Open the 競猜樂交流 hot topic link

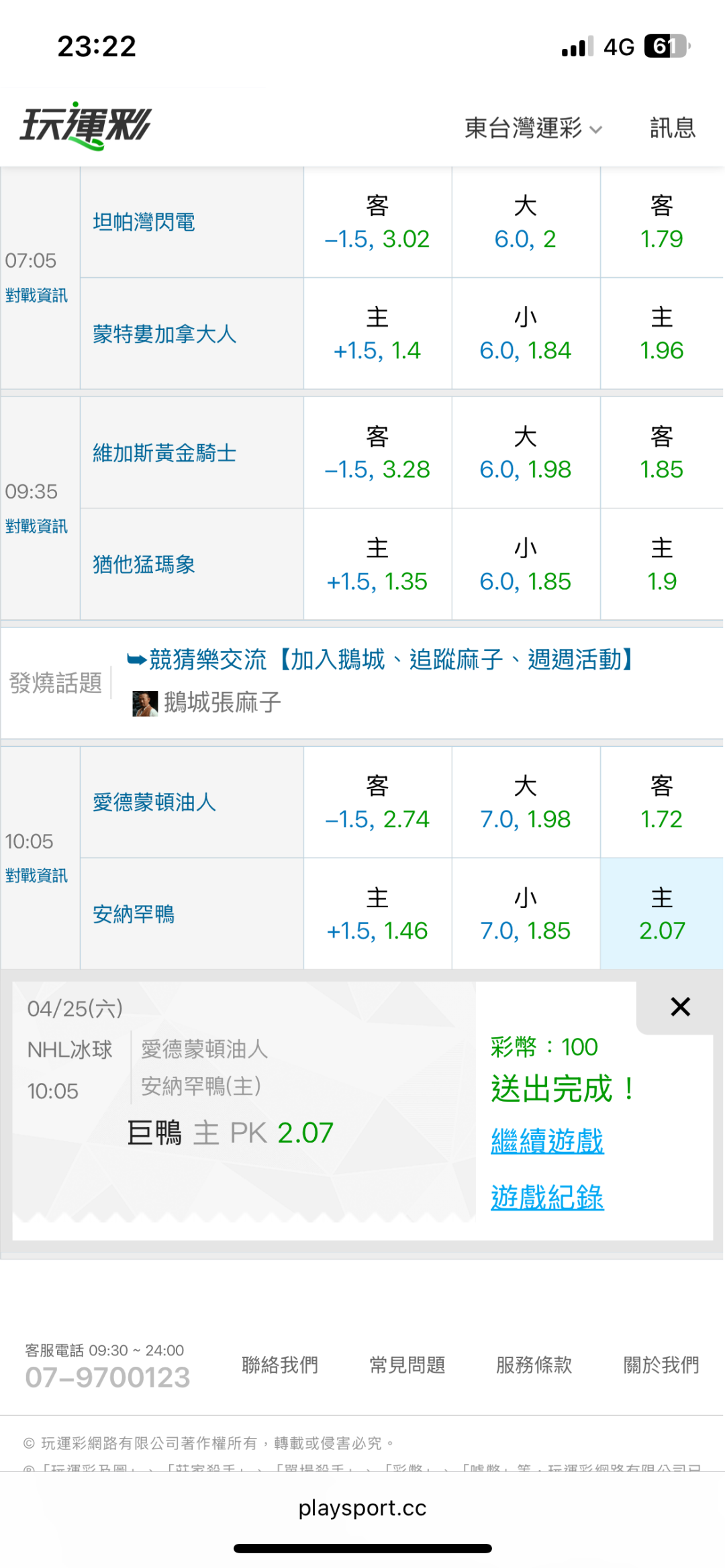coord(383,660)
